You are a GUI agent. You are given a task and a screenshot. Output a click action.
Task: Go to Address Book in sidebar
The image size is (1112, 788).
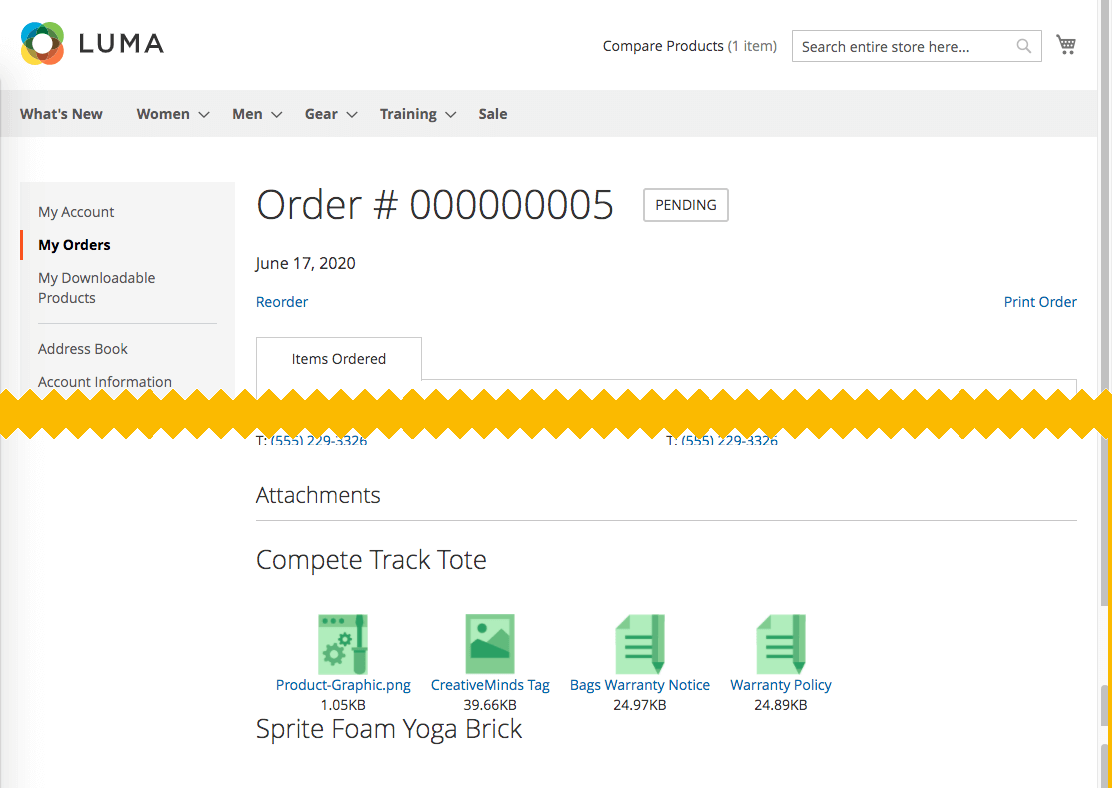[83, 349]
